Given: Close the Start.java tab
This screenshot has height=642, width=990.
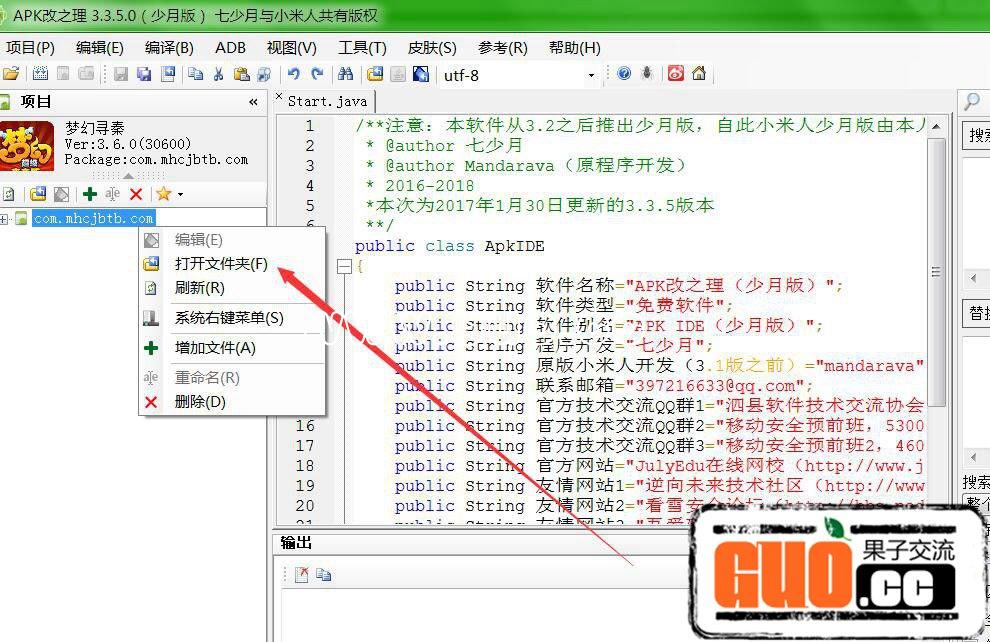Looking at the screenshot, I should point(280,99).
